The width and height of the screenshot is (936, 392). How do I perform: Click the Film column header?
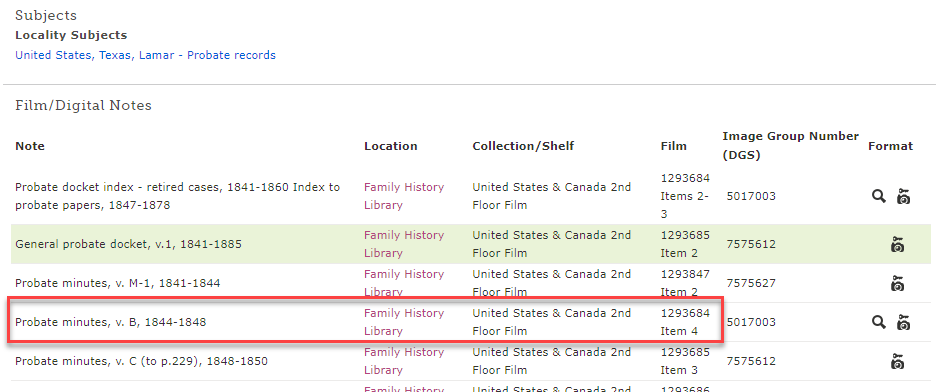(674, 146)
